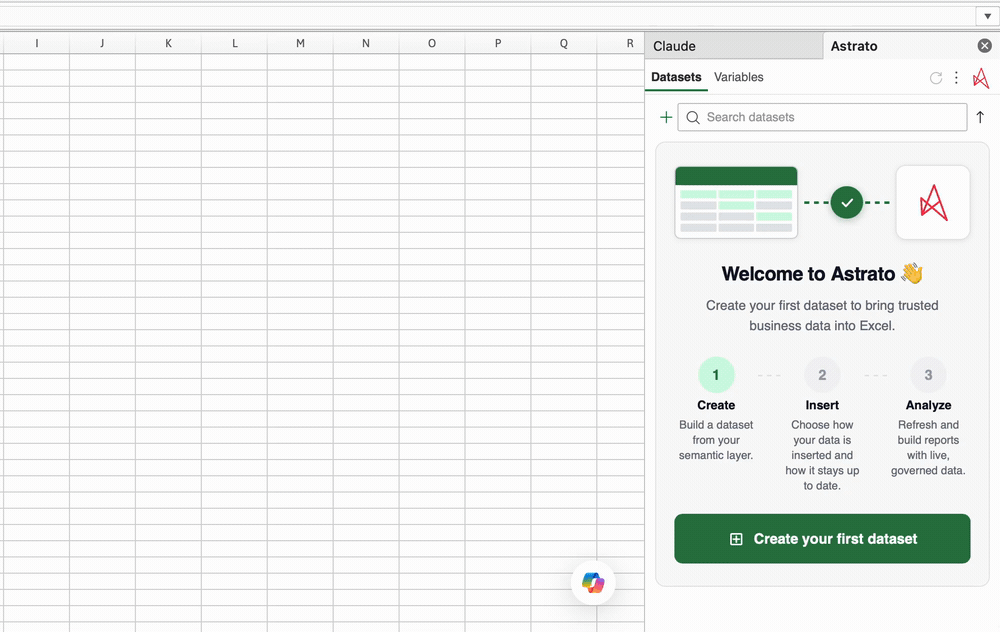1000x632 pixels.
Task: Open the three-dot more options menu
Action: point(956,78)
